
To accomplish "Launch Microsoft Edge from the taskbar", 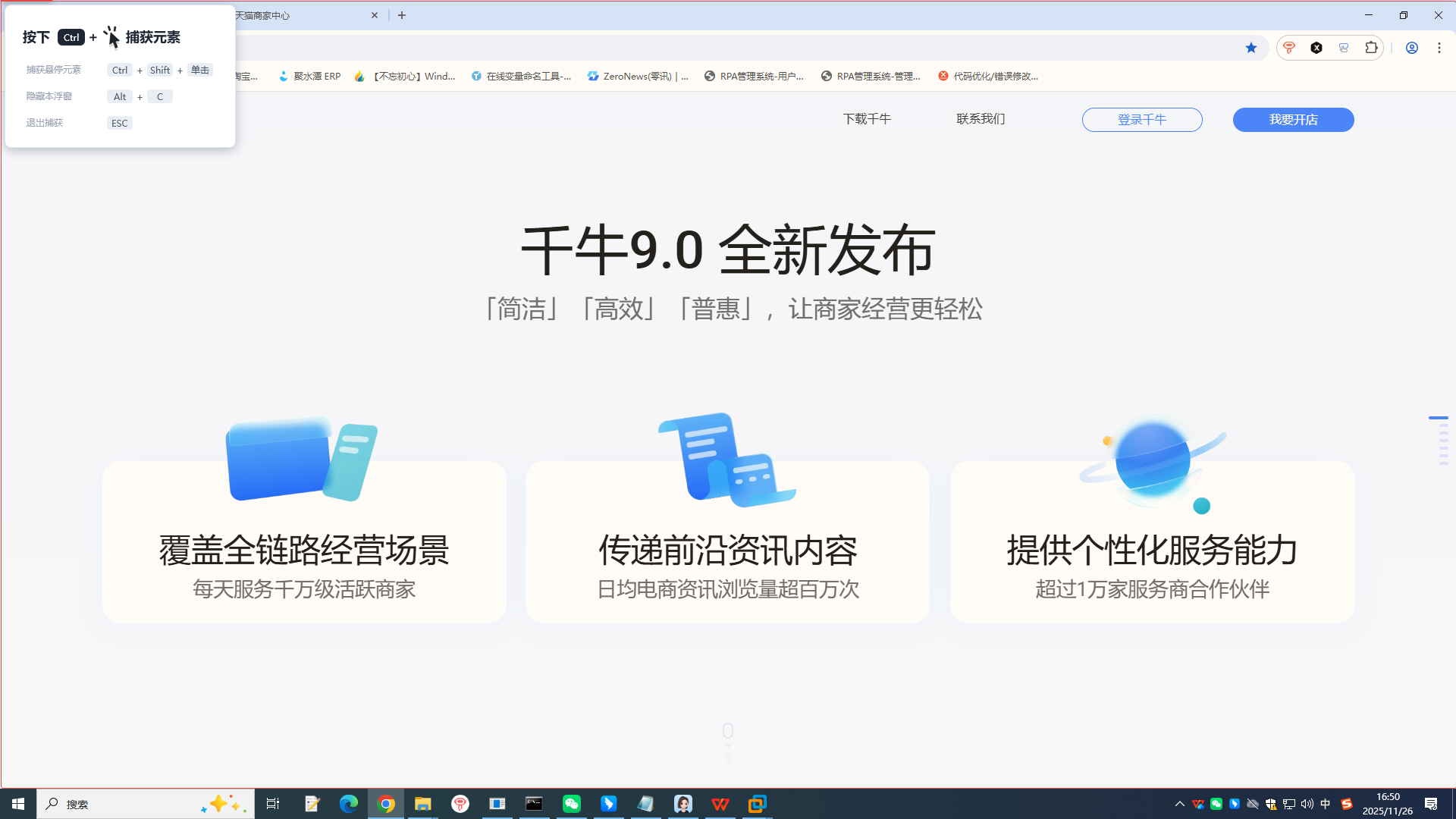I will point(349,804).
